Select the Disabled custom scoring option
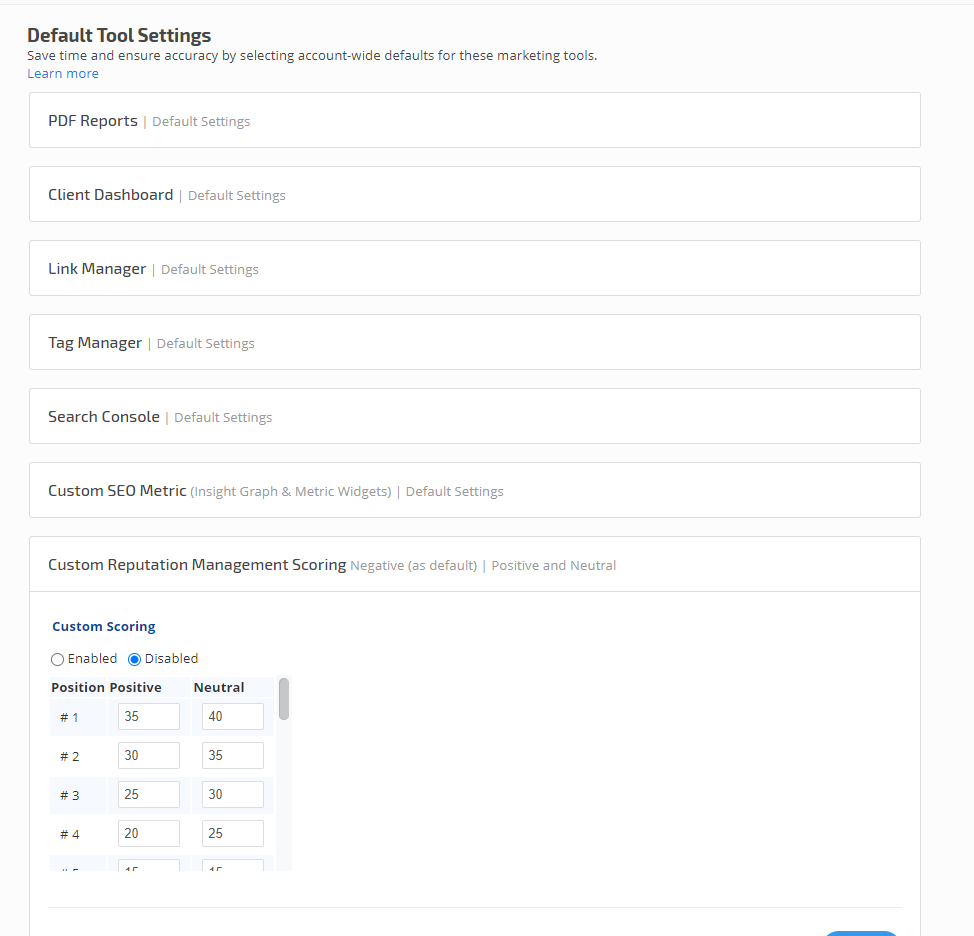 (x=135, y=659)
